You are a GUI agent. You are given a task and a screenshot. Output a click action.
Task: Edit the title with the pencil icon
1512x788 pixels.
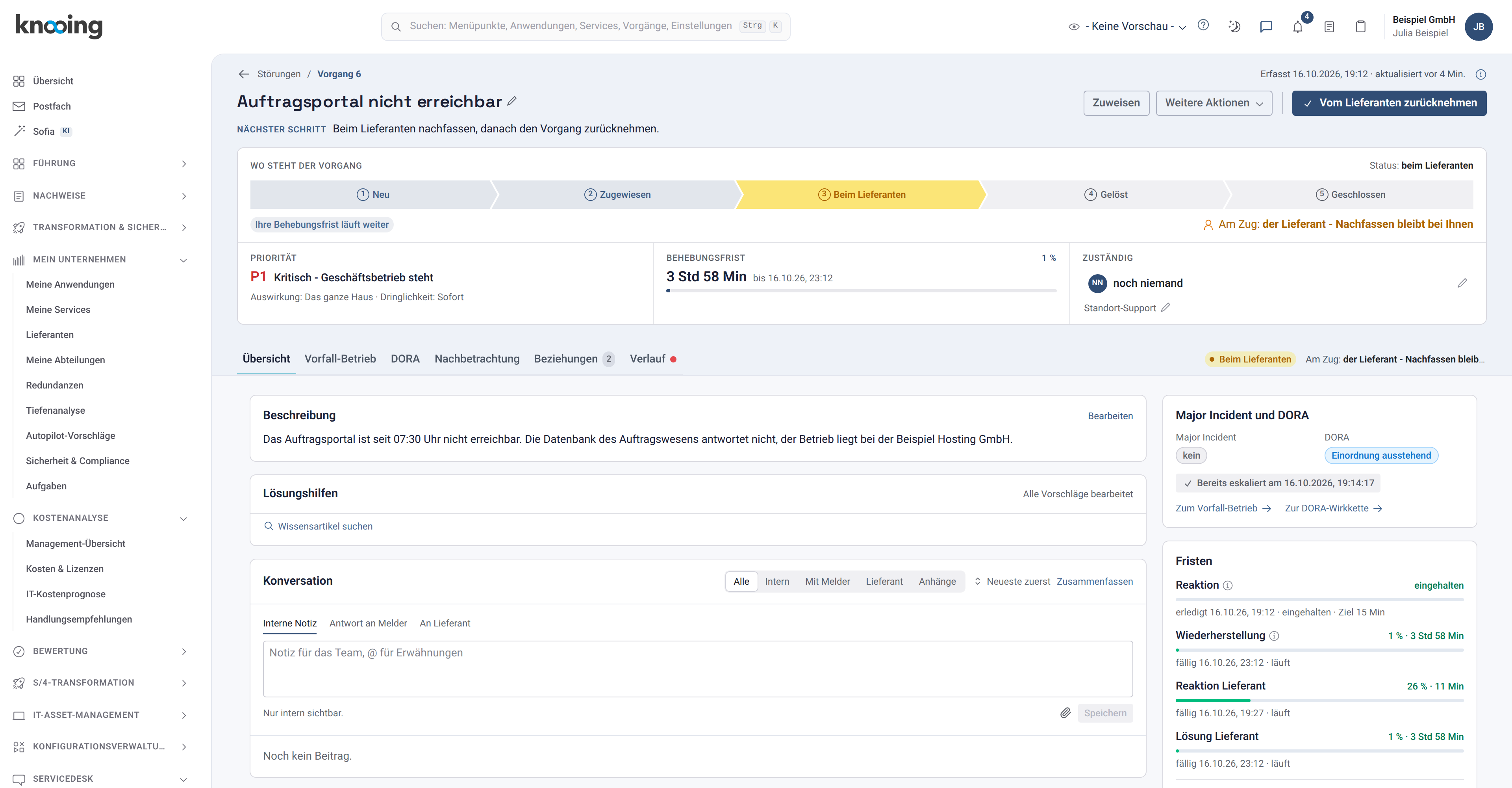tap(512, 101)
